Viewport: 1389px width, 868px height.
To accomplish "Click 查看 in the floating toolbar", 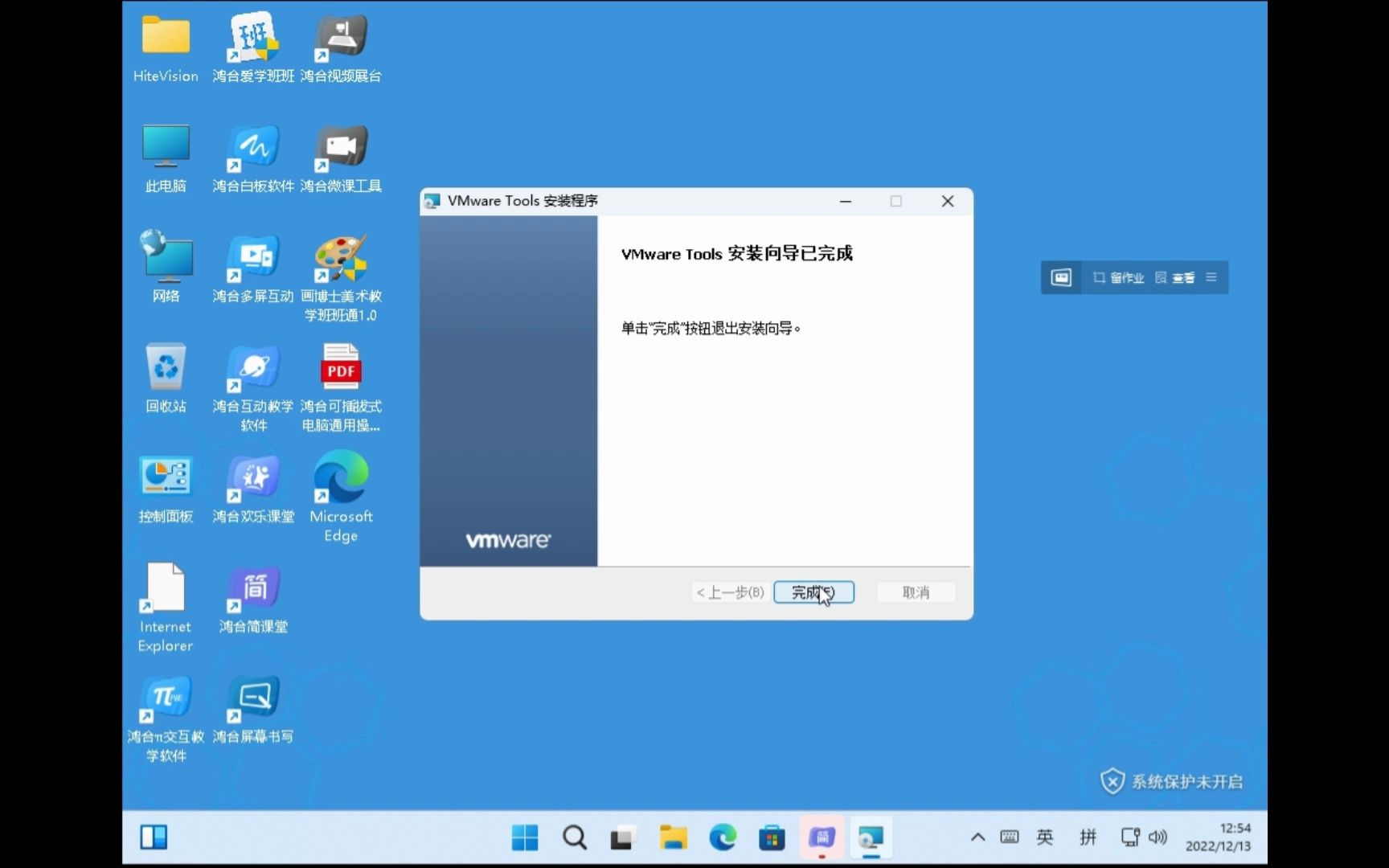I will pyautogui.click(x=1175, y=277).
